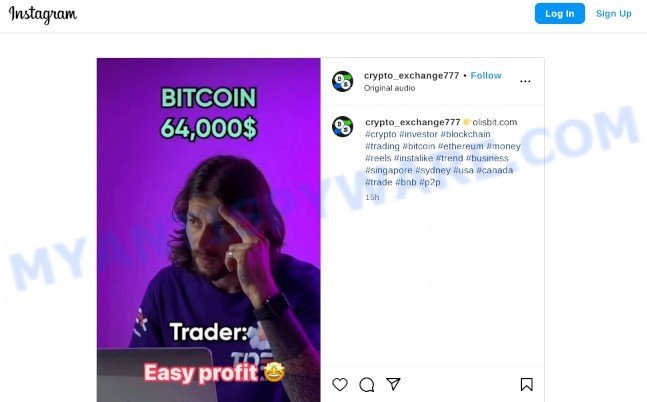Save post with the bookmark icon
This screenshot has width=647, height=402.
coord(526,384)
